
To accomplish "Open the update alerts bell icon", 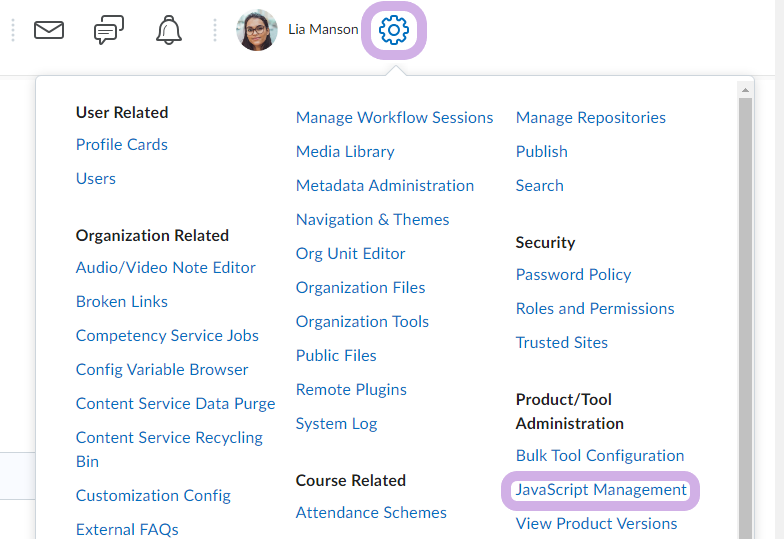I will tap(168, 30).
